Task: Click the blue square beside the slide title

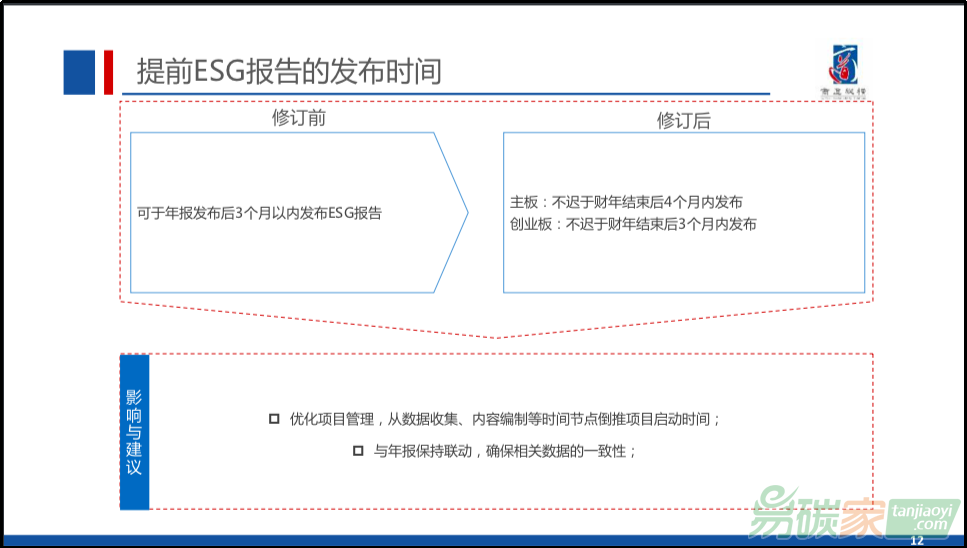Action: (79, 72)
